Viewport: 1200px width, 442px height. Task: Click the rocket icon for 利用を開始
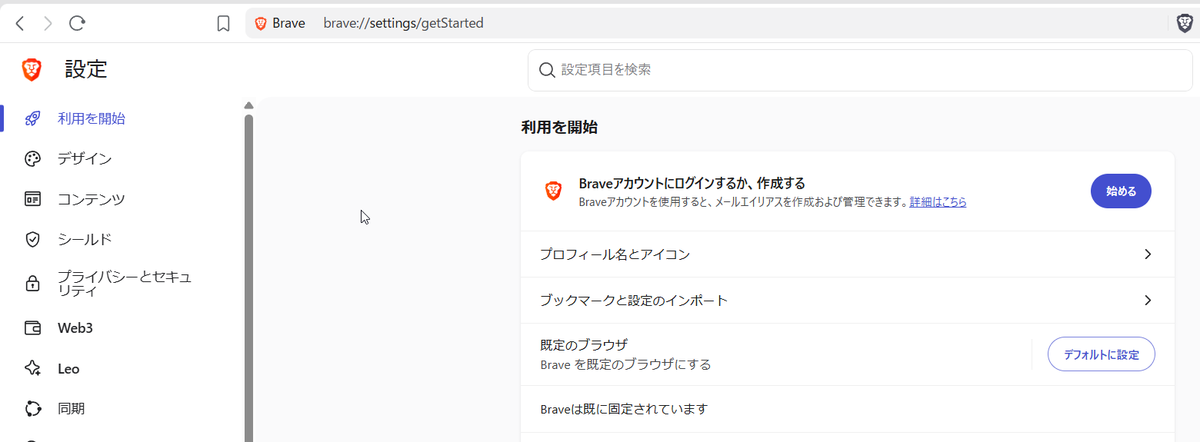point(32,118)
